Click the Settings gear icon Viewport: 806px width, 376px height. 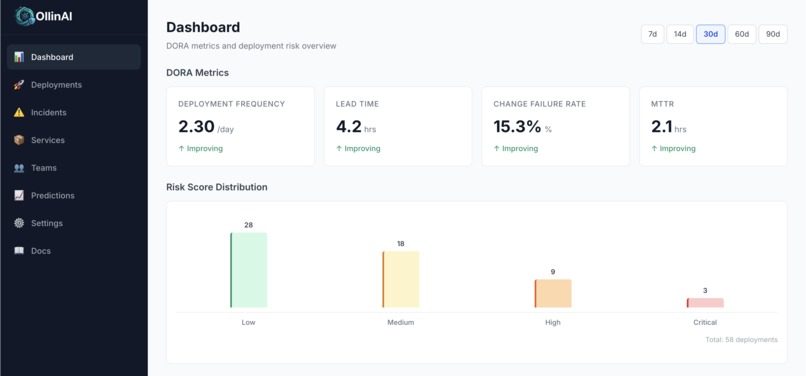click(19, 223)
